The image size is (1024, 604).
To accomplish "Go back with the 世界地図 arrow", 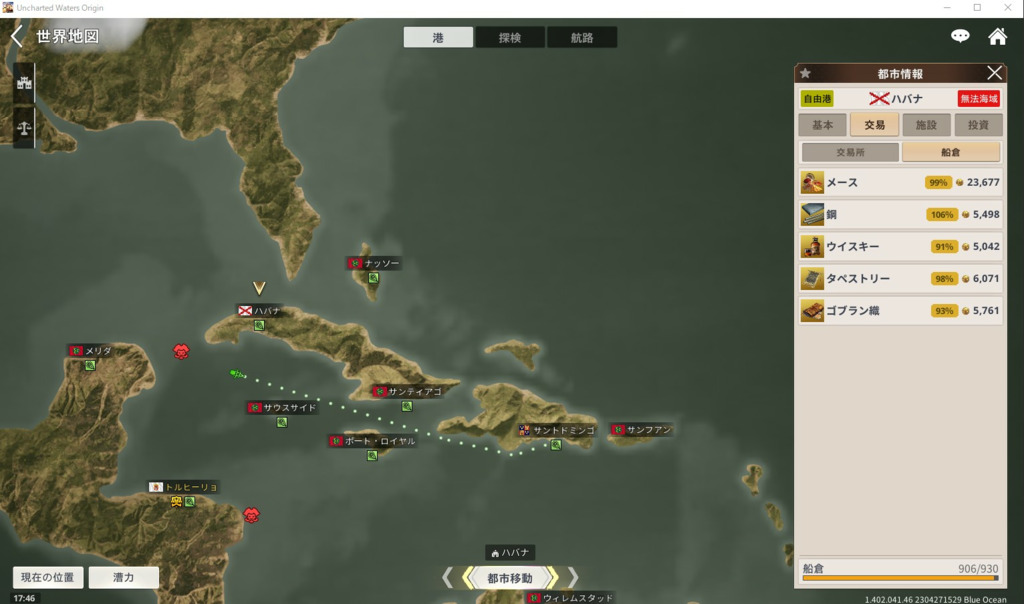I will tap(17, 36).
